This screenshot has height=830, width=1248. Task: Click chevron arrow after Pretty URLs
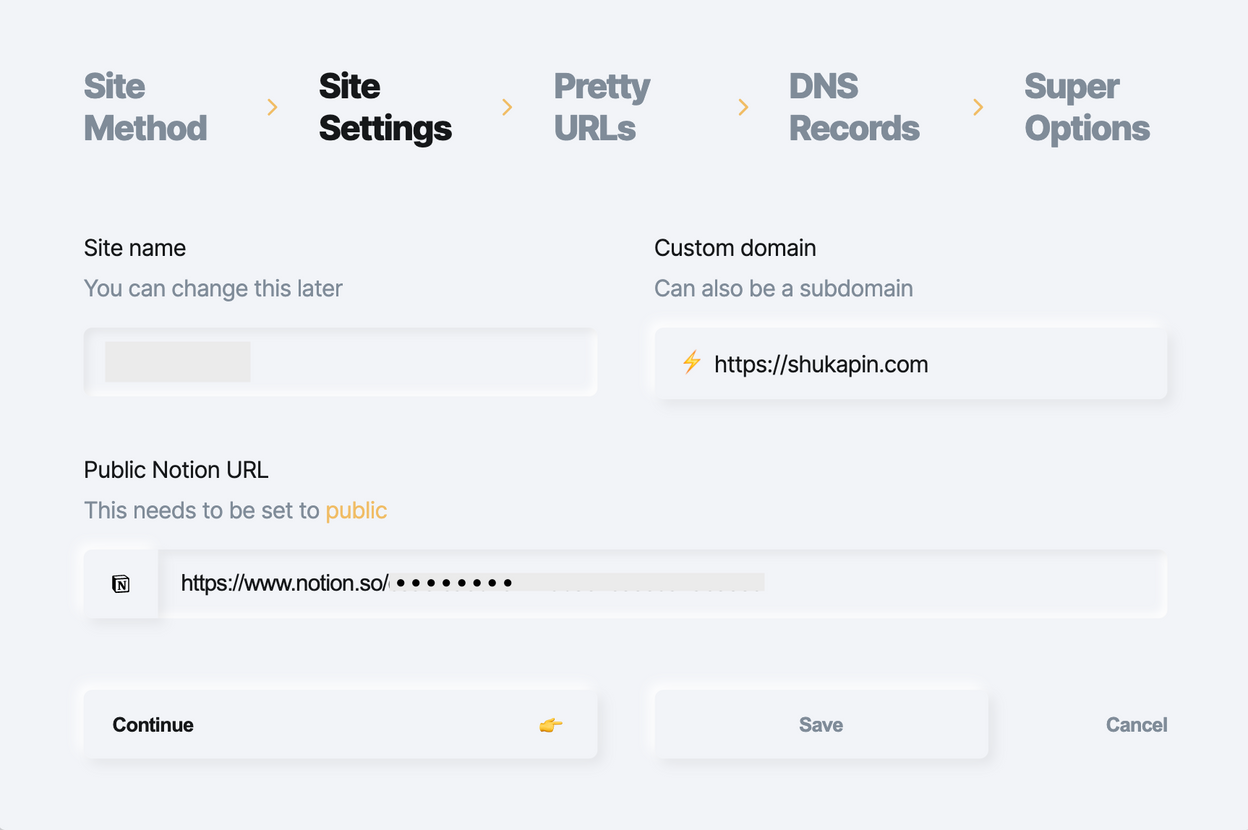tap(743, 107)
